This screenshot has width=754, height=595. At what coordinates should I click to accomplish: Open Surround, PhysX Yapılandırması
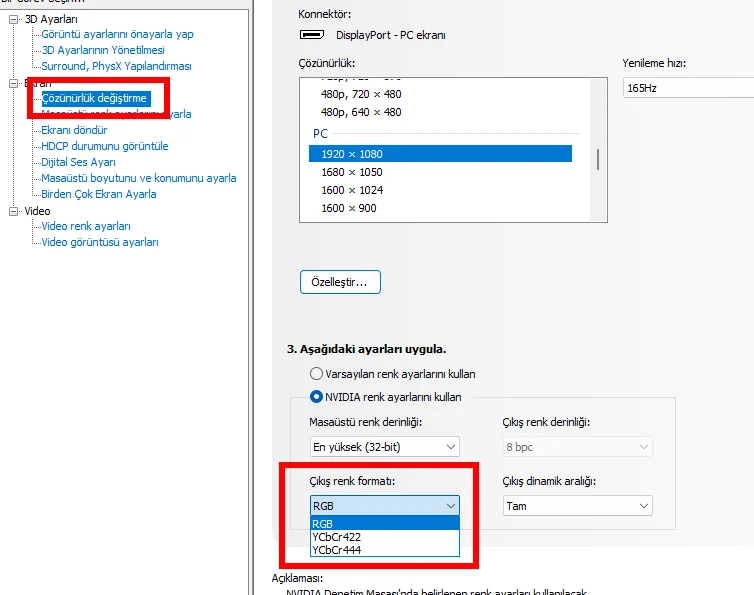(x=116, y=66)
